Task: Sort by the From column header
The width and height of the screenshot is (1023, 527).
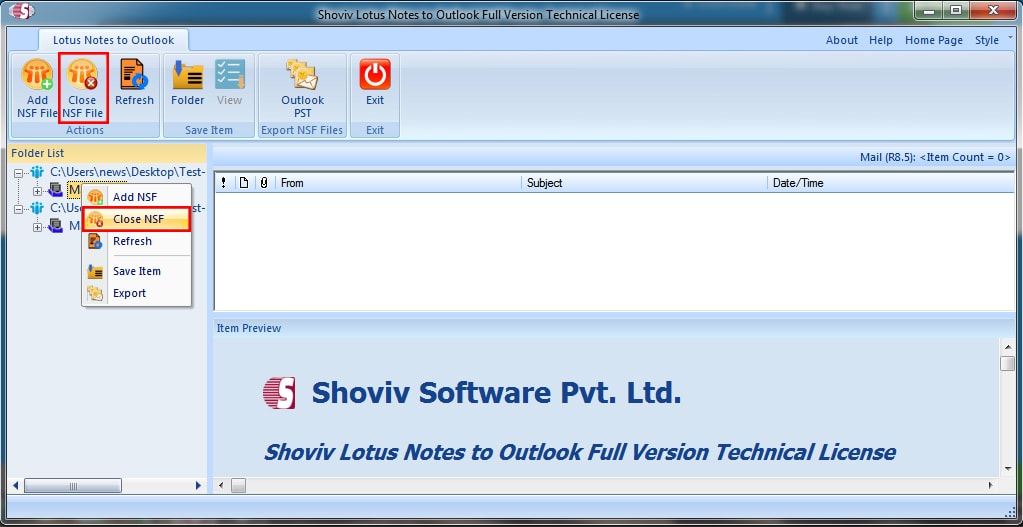Action: pos(399,183)
